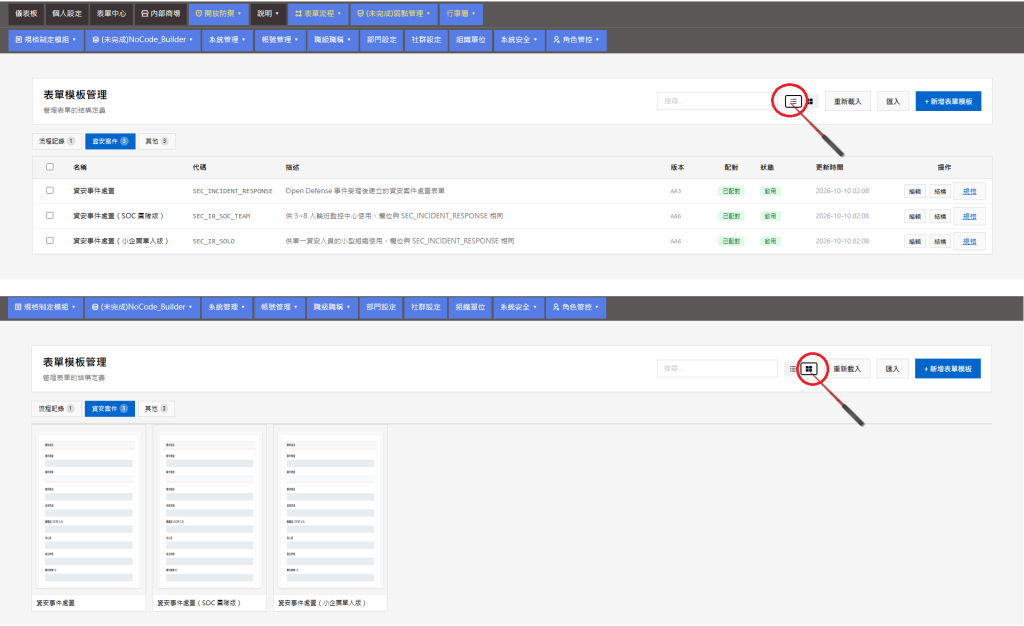Go to the 儀表板 menu item
This screenshot has width=1024, height=626.
point(26,13)
